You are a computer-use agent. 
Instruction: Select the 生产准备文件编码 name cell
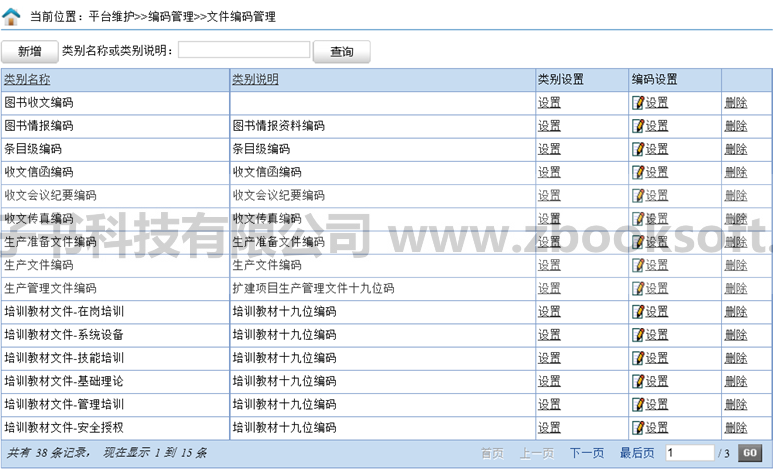point(116,242)
